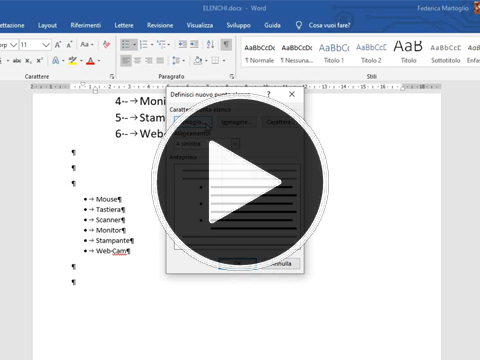Click the Decrease font size icon

pyautogui.click(x=69, y=45)
